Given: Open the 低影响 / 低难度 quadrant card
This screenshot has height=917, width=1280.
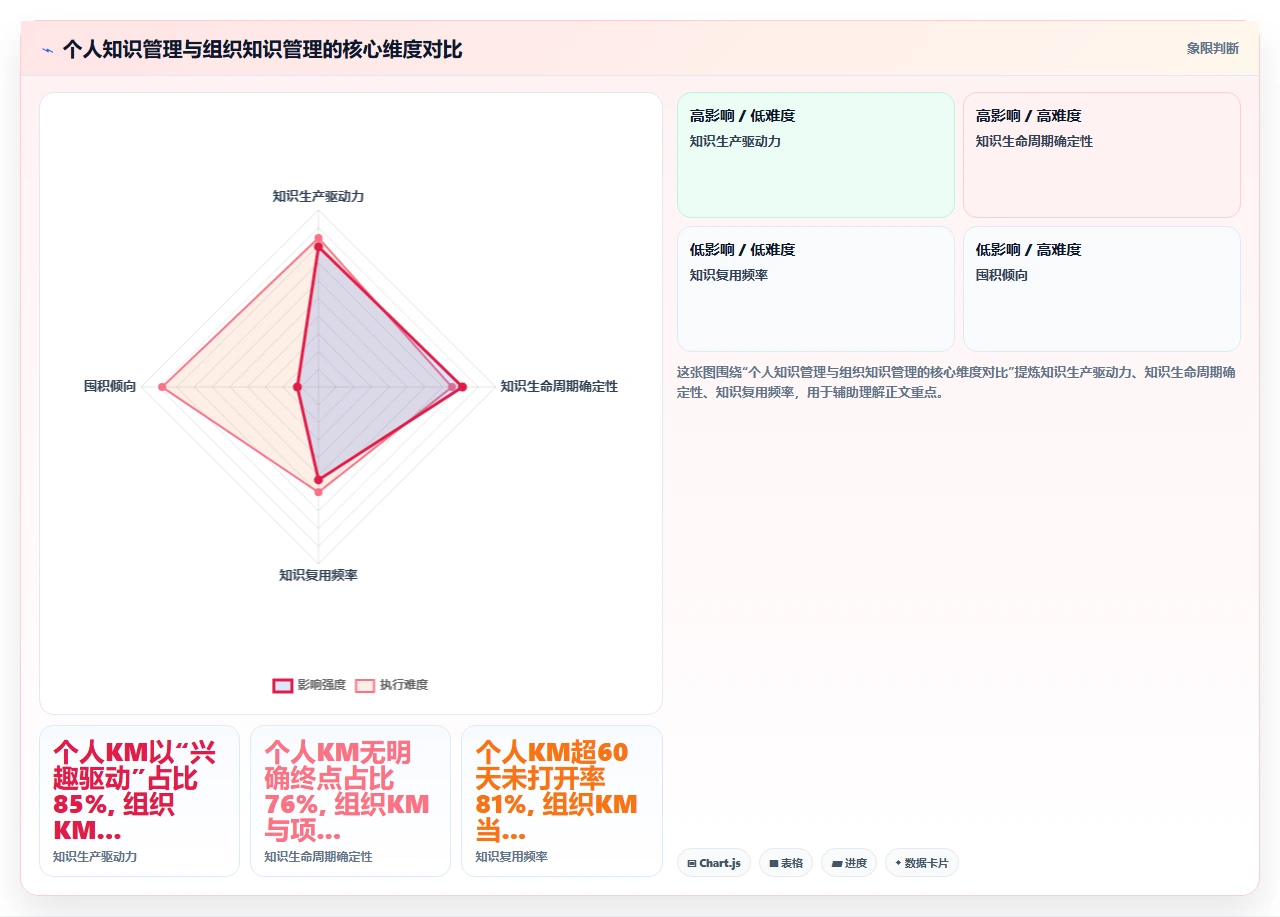Looking at the screenshot, I should (816, 289).
